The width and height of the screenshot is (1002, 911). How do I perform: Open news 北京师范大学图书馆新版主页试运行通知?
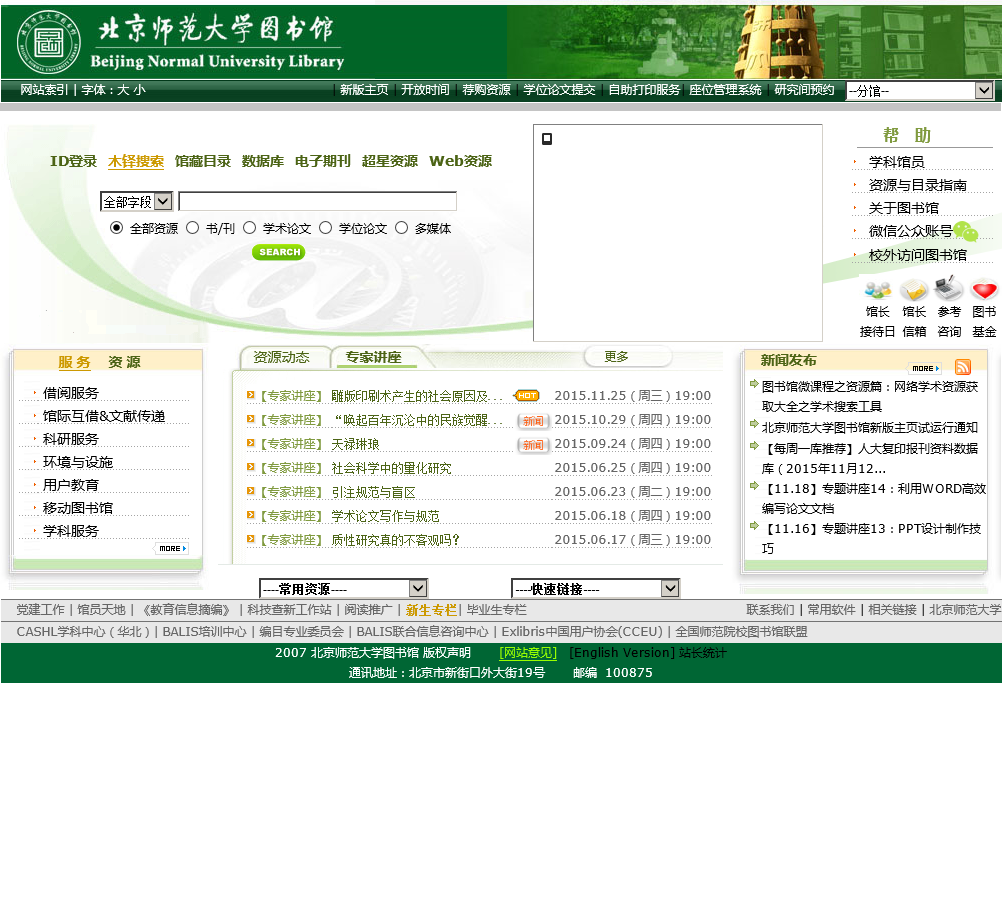pyautogui.click(x=870, y=428)
